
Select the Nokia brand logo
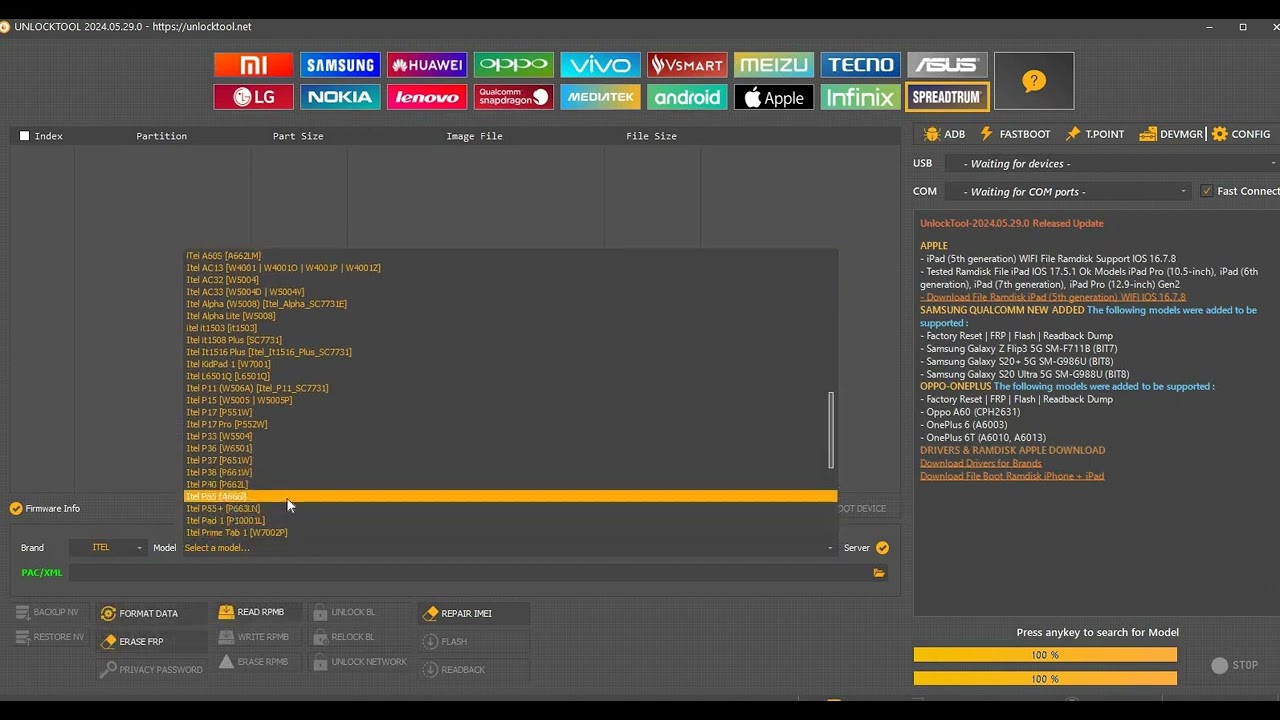click(340, 97)
